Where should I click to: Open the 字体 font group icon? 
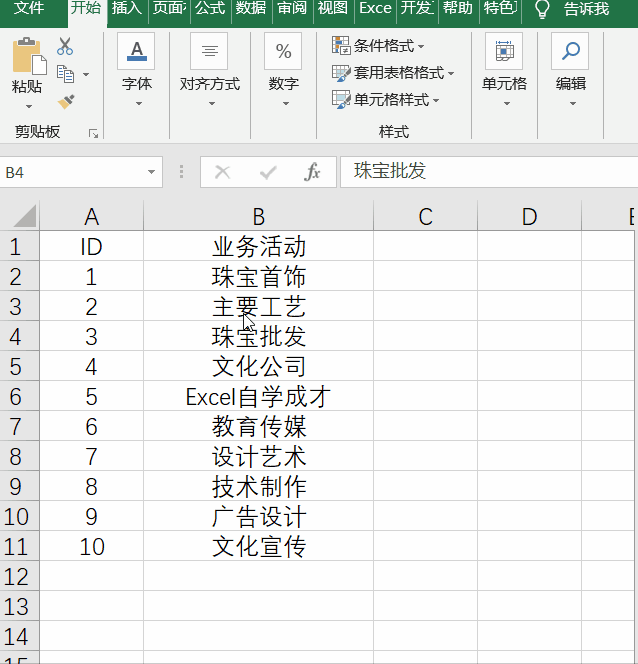(x=136, y=51)
